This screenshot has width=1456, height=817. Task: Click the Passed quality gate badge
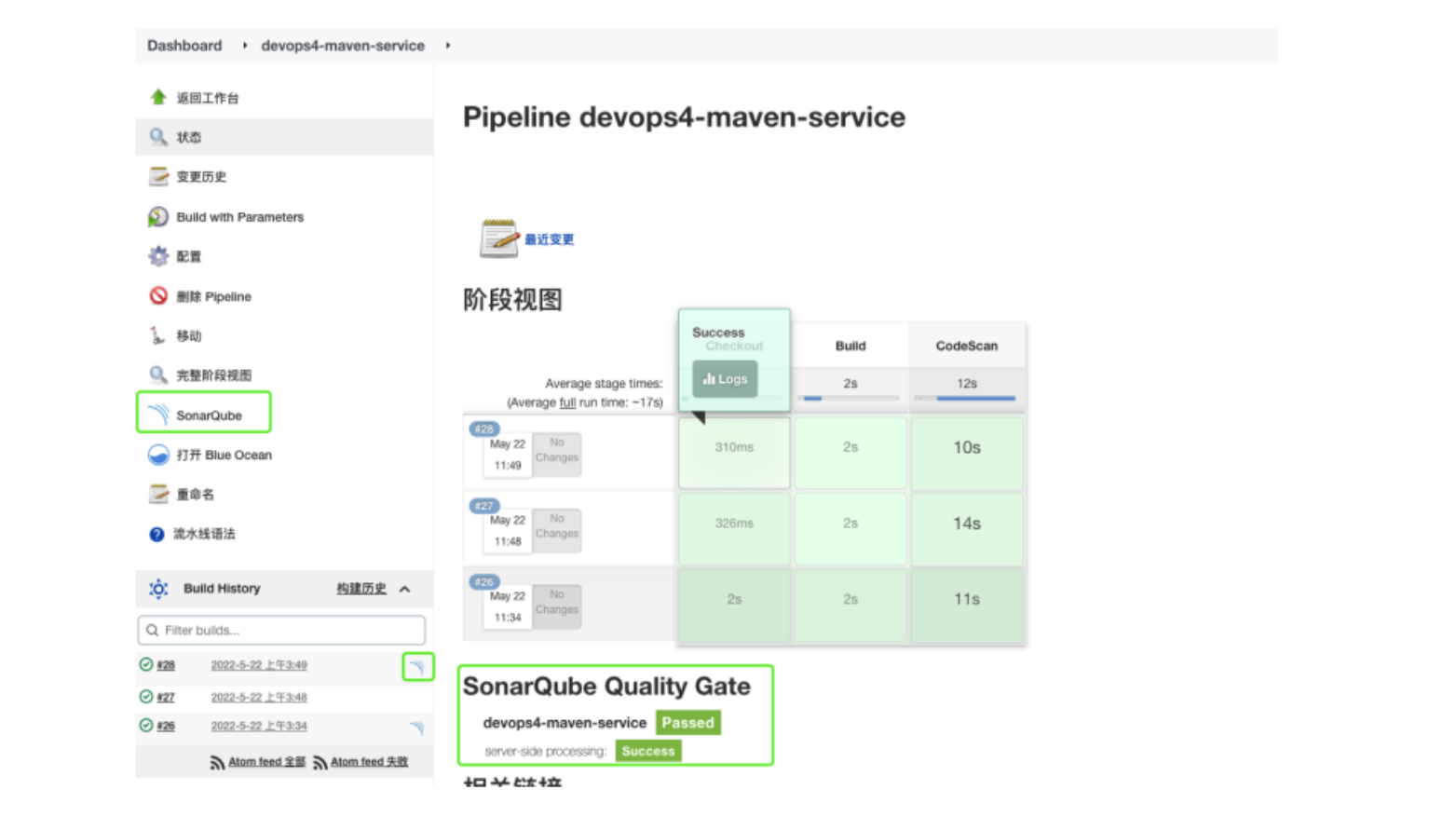(688, 722)
